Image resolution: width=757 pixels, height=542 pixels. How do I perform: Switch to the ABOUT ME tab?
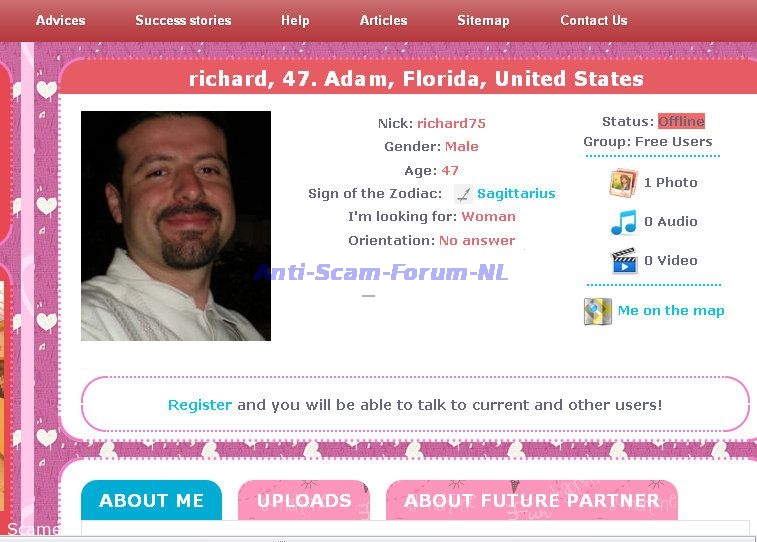pos(151,501)
